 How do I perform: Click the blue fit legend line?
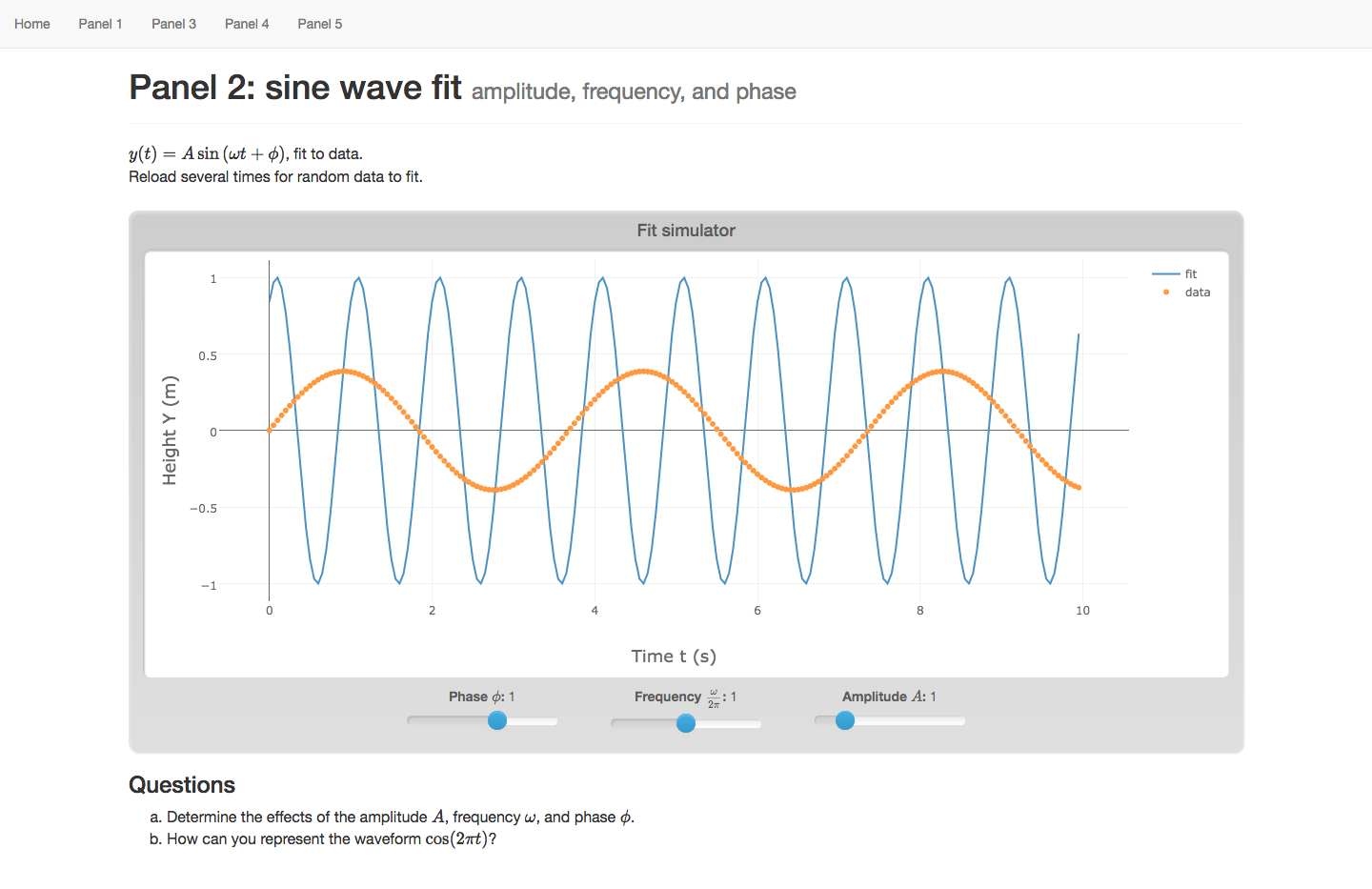tap(1166, 274)
